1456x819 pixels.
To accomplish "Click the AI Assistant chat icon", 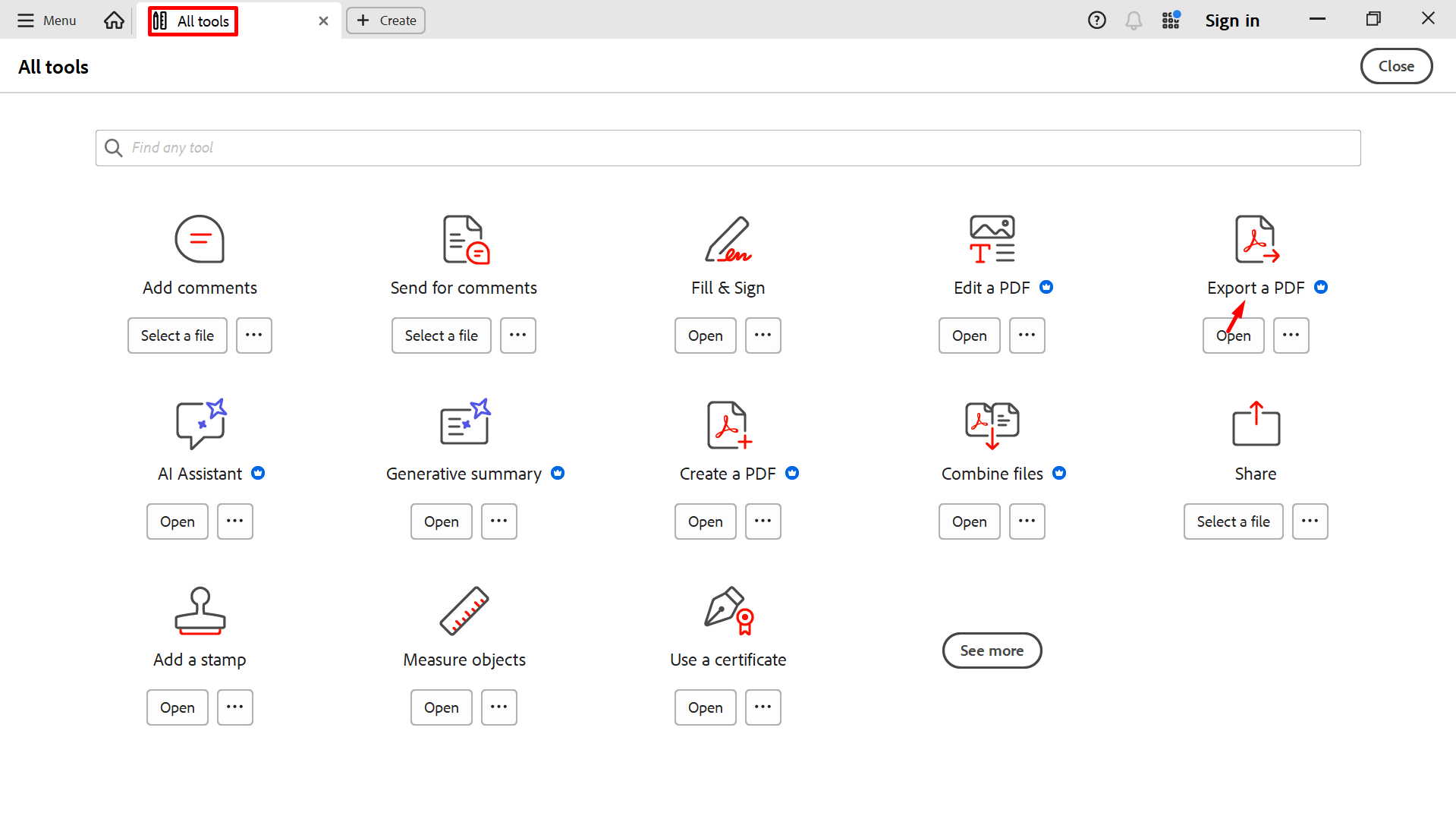I will point(201,424).
